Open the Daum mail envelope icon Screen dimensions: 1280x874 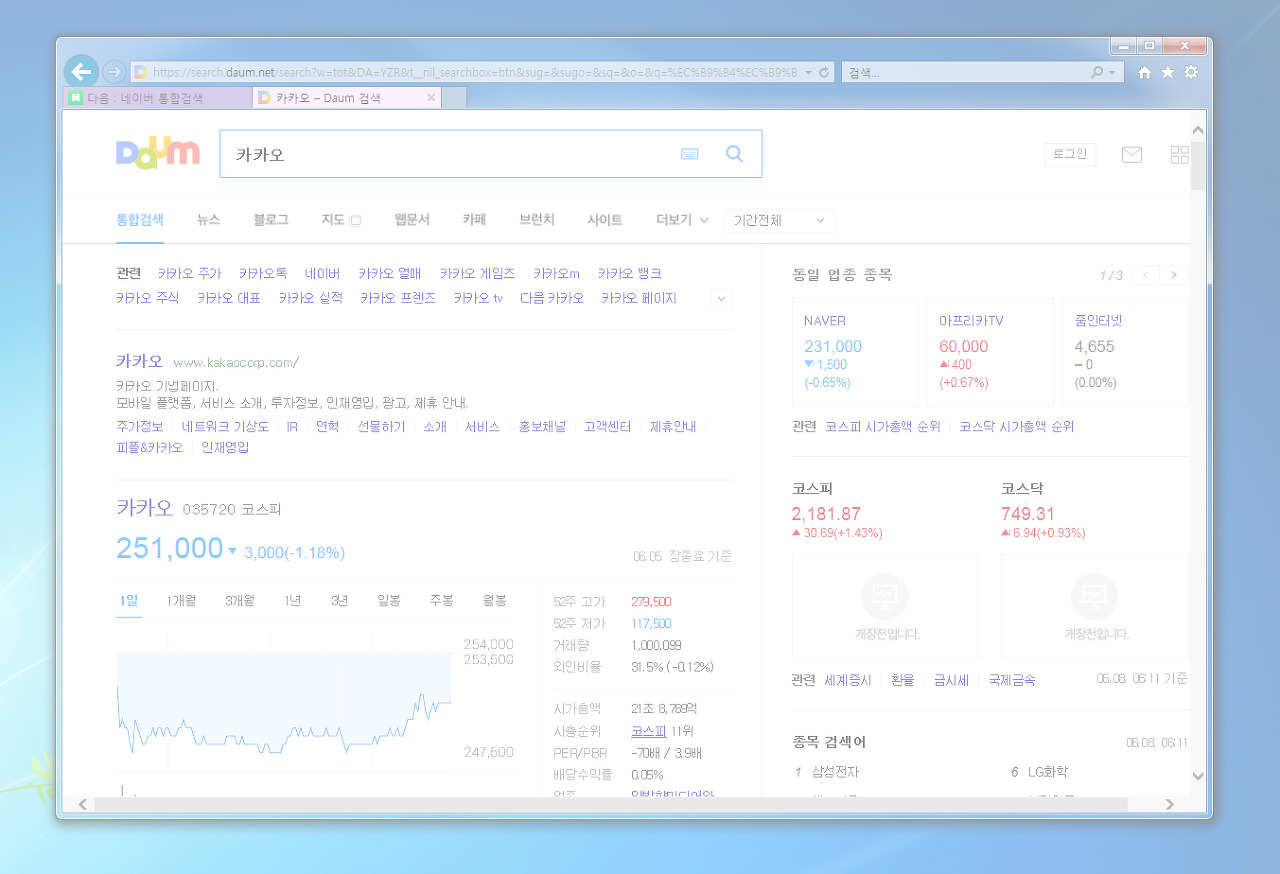click(1132, 155)
